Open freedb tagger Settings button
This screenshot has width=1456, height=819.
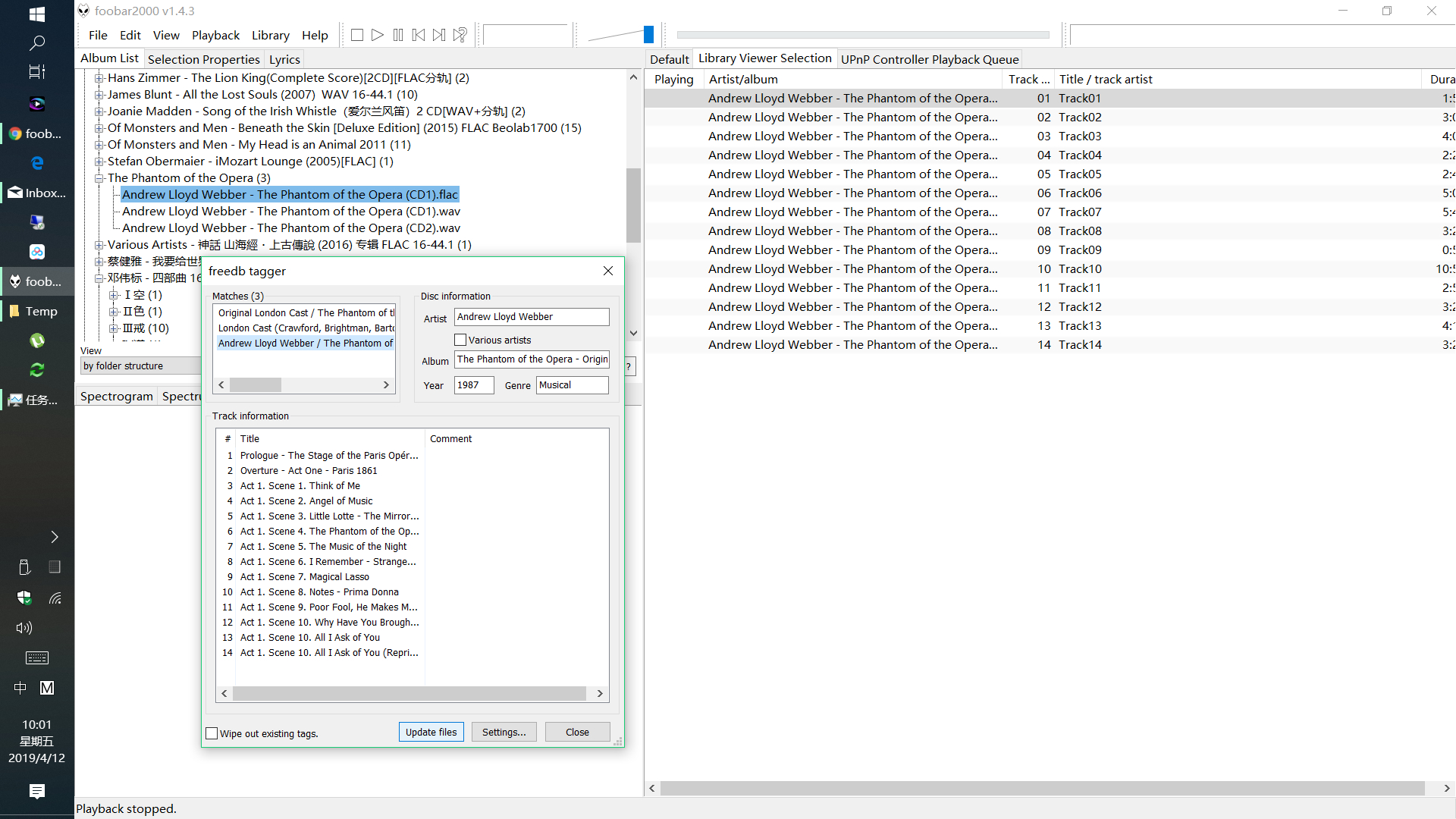click(x=504, y=732)
